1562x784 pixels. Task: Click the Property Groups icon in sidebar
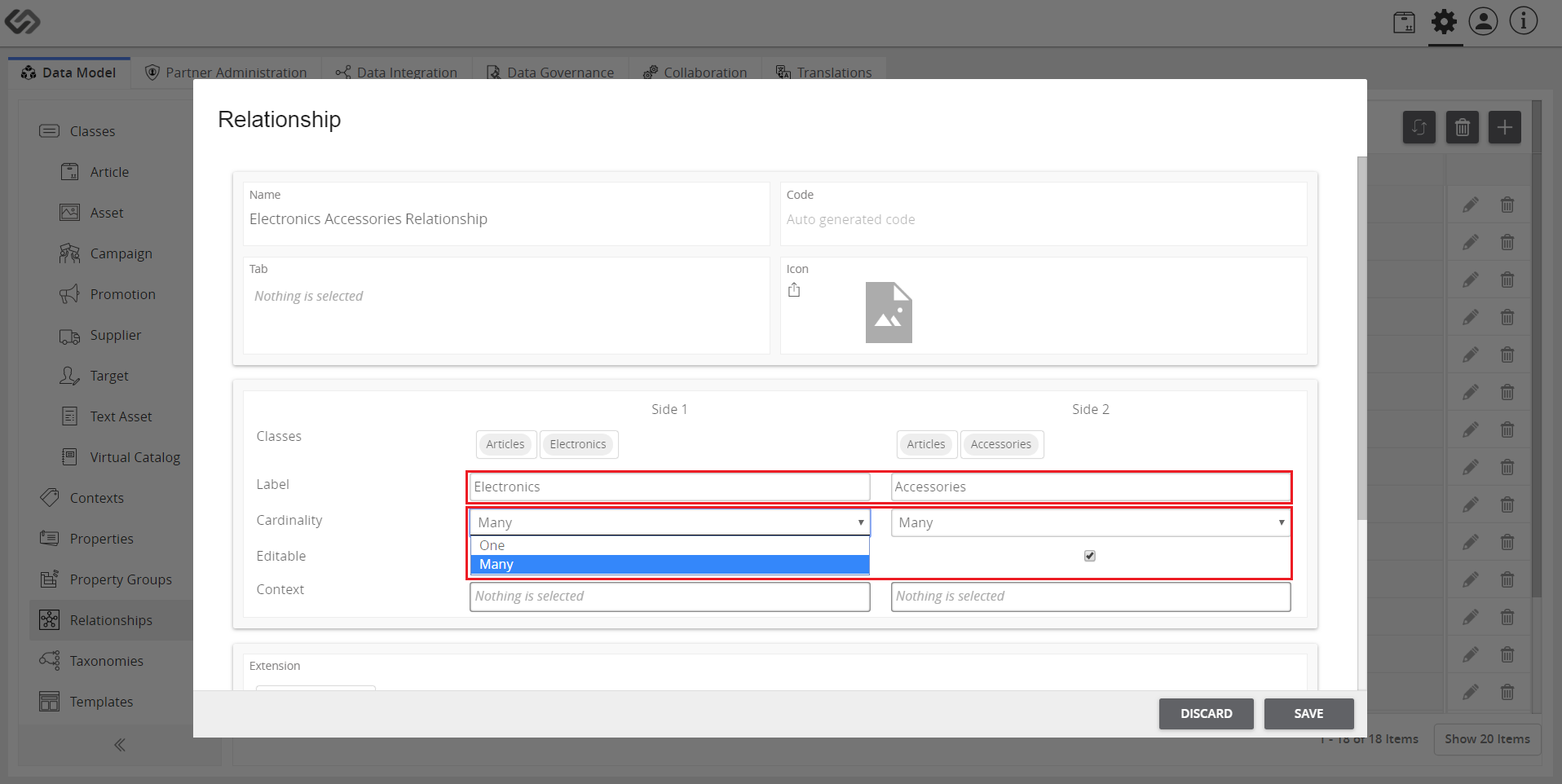50,579
